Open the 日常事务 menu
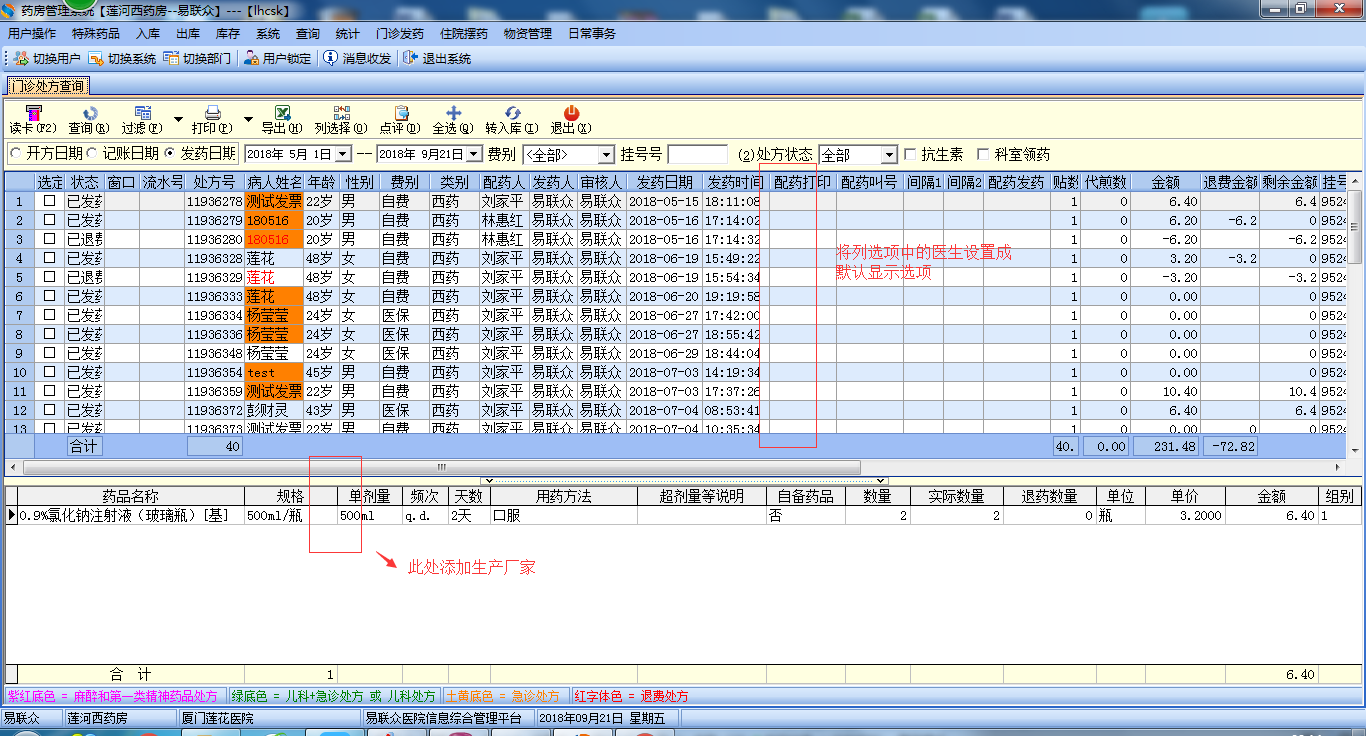Viewport: 1366px width, 736px height. pos(592,33)
